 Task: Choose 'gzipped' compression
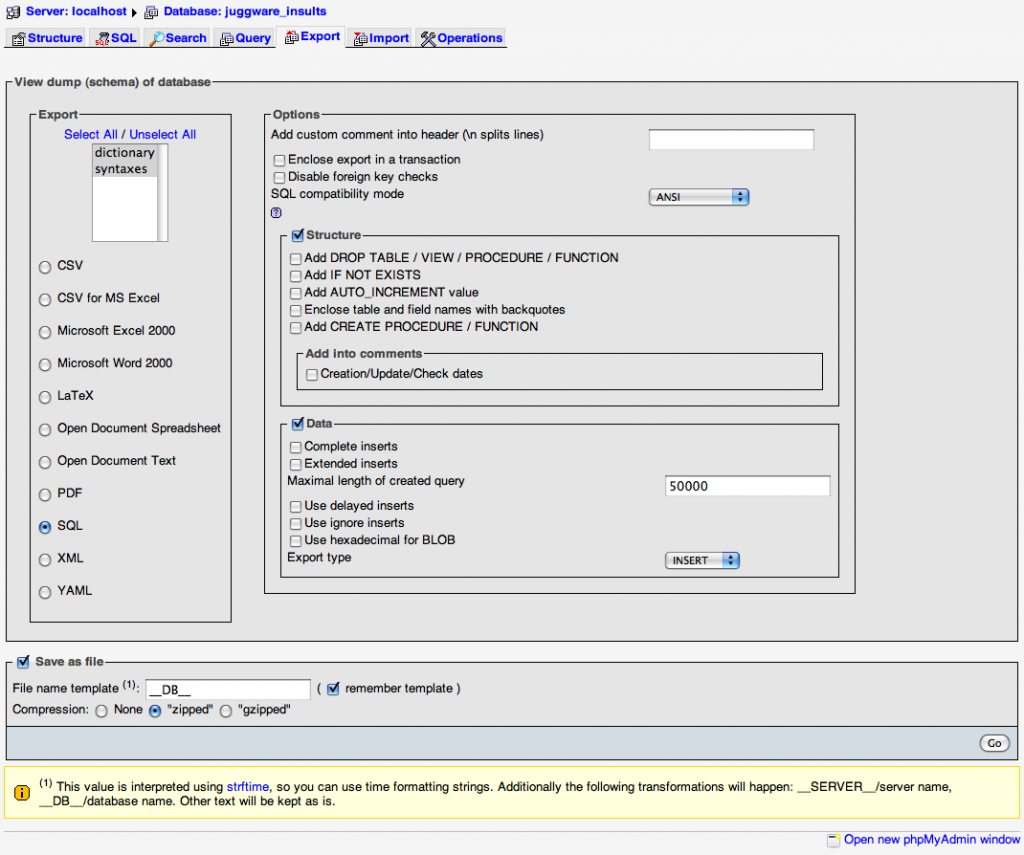(226, 710)
